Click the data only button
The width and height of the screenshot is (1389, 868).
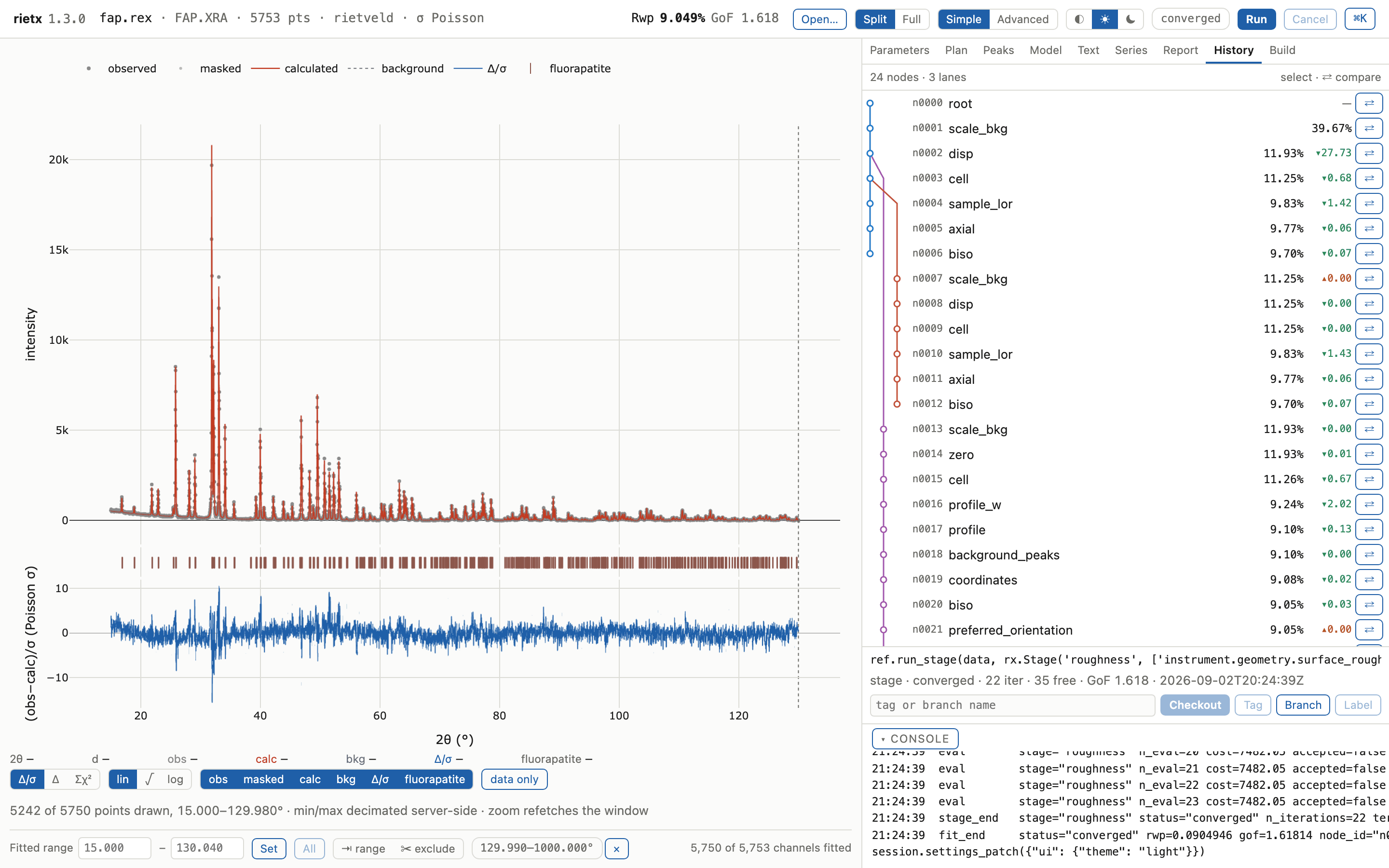pyautogui.click(x=514, y=779)
